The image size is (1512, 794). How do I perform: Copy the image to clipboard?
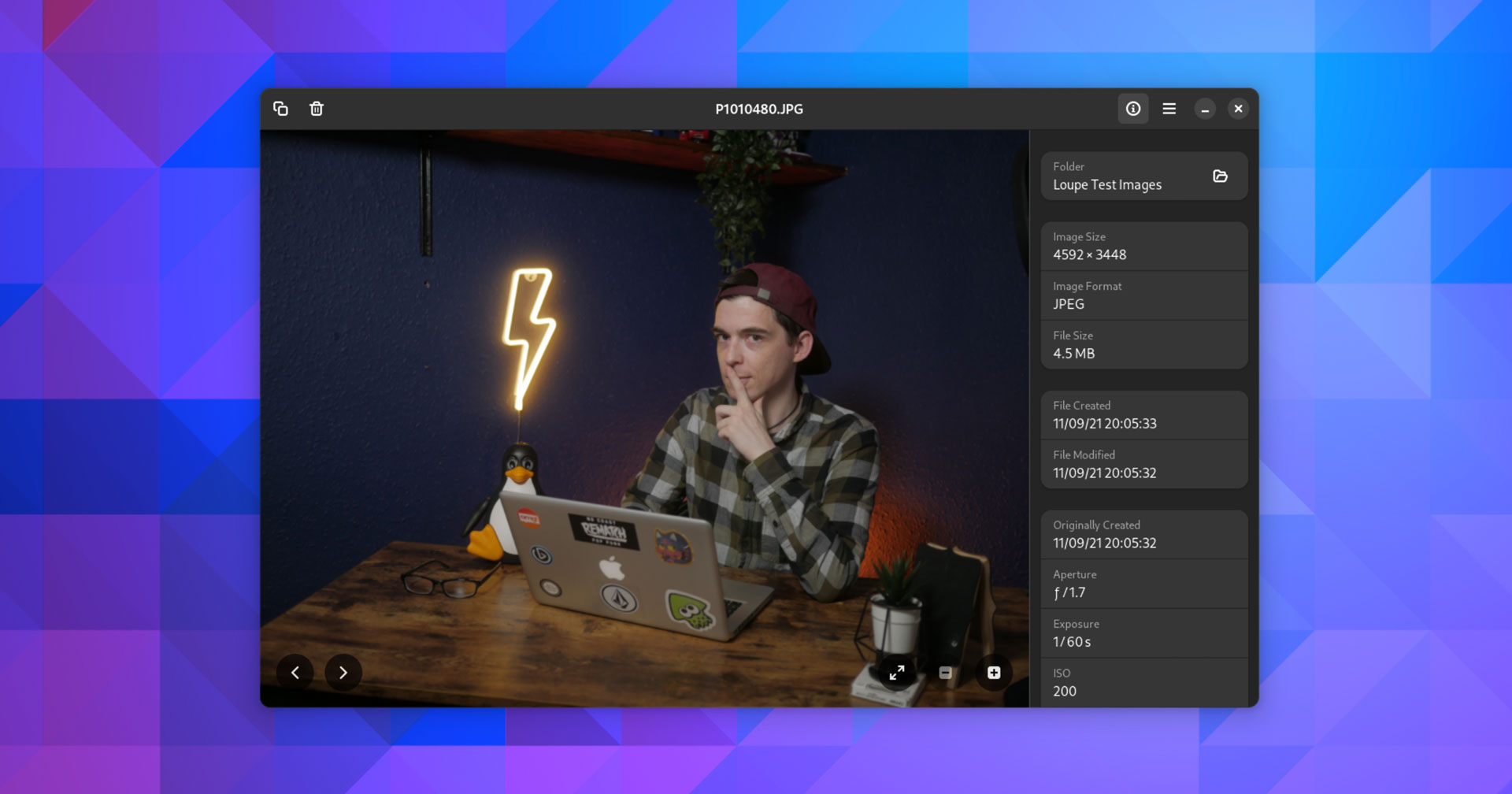click(281, 109)
